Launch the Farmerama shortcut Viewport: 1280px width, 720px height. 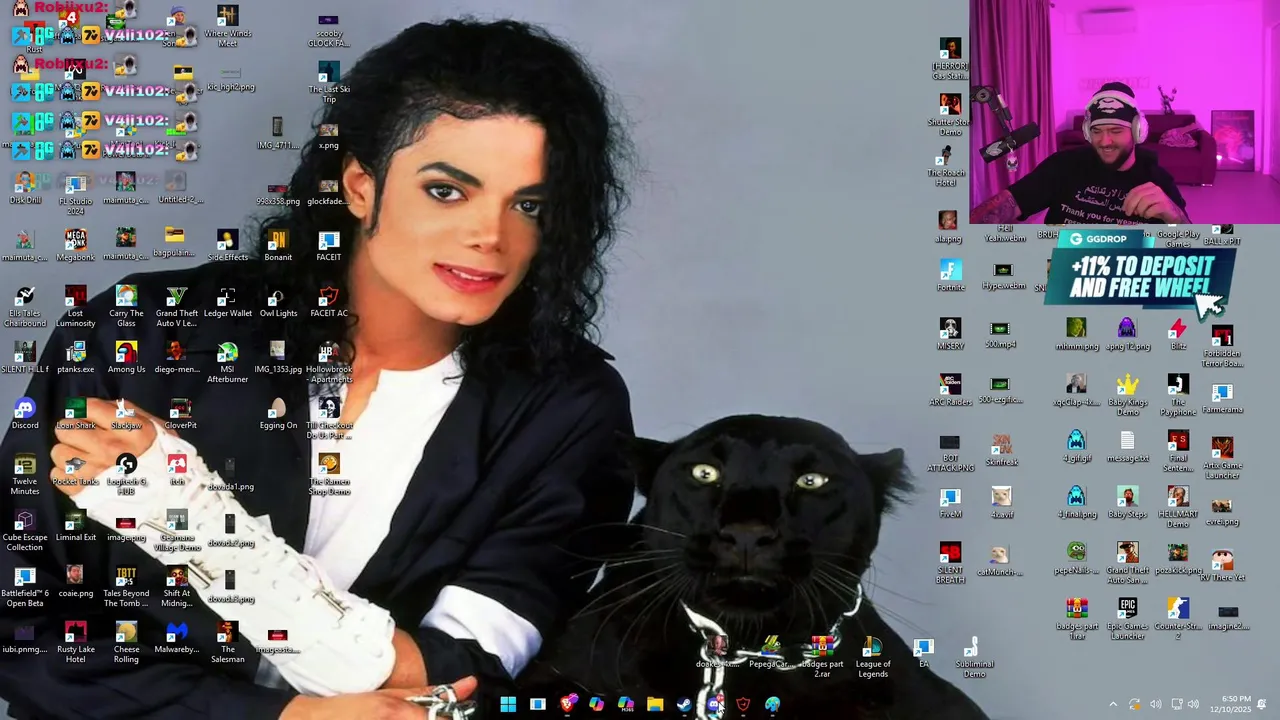1222,398
